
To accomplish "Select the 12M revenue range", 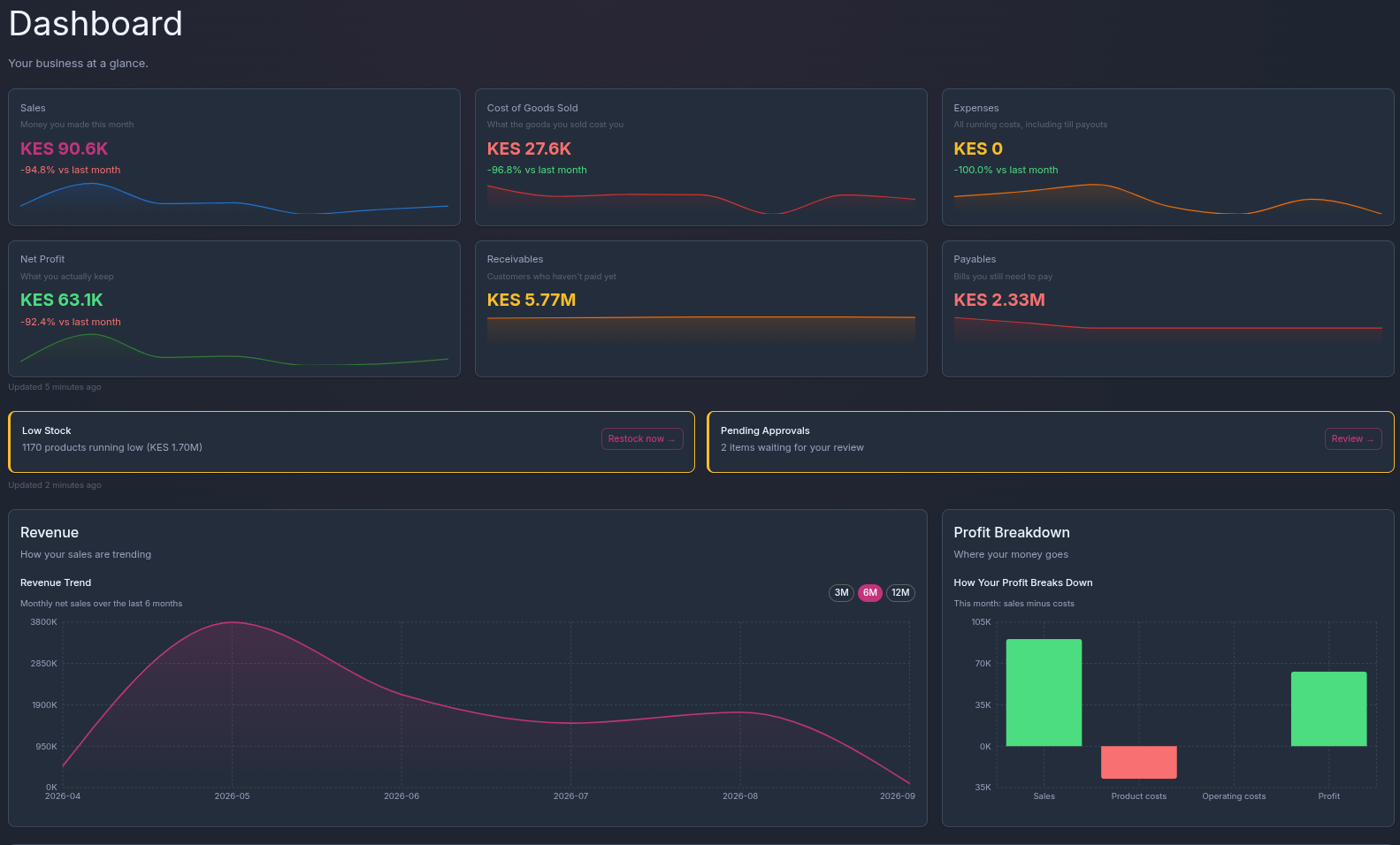I will click(x=900, y=593).
